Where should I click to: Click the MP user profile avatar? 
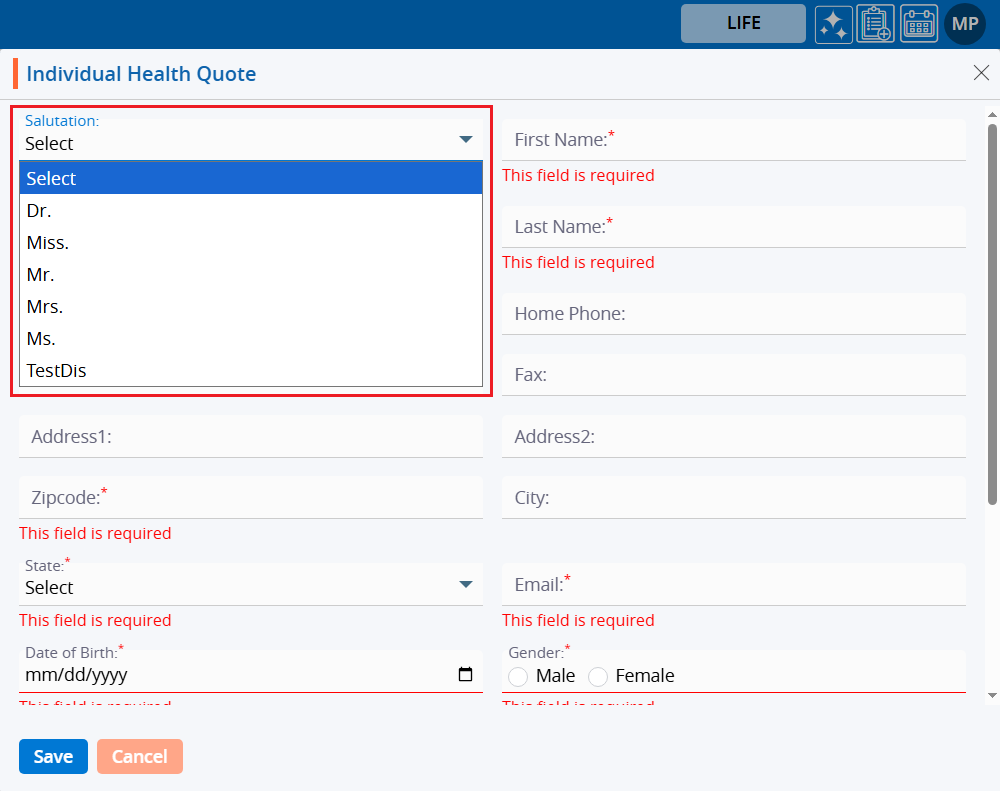(964, 24)
